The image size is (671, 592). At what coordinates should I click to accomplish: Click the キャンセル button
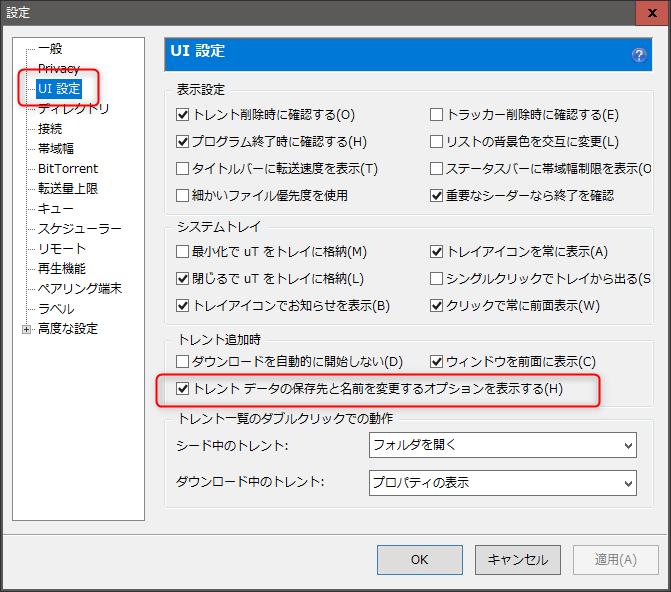pyautogui.click(x=517, y=560)
